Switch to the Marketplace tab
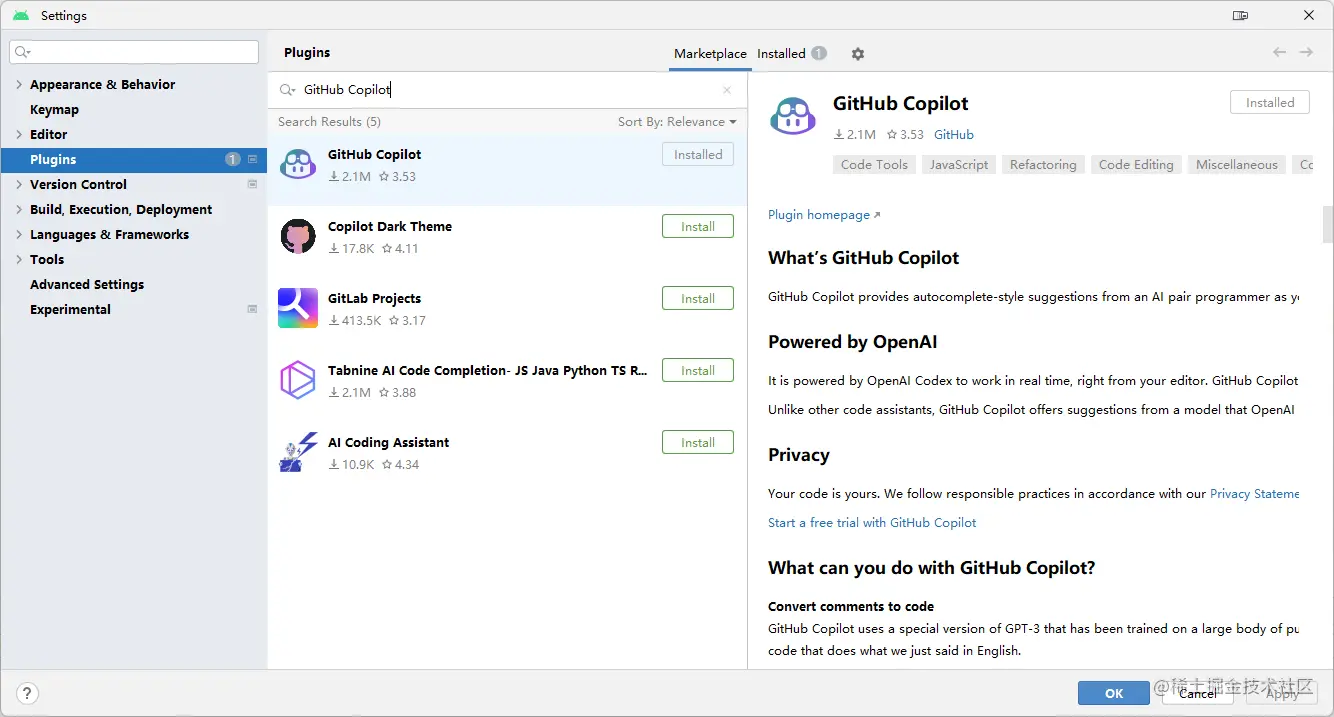Screen dimensions: 1334x717 [710, 54]
